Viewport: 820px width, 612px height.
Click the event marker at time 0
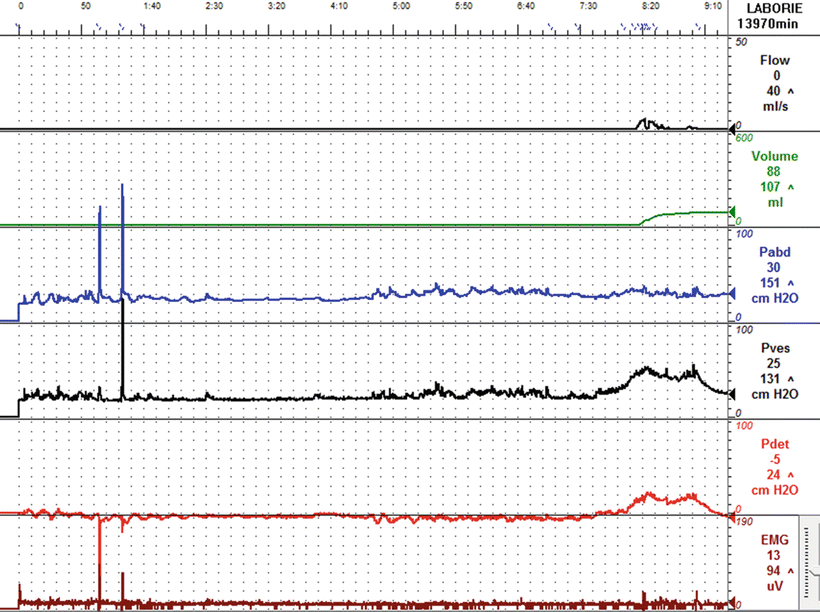click(x=18, y=26)
